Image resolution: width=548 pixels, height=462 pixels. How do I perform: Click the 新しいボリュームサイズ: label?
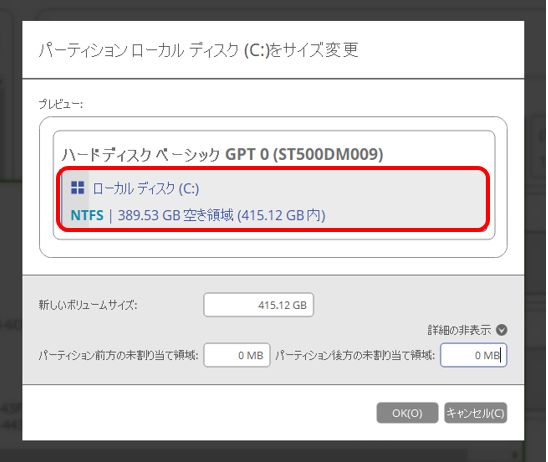(x=88, y=305)
